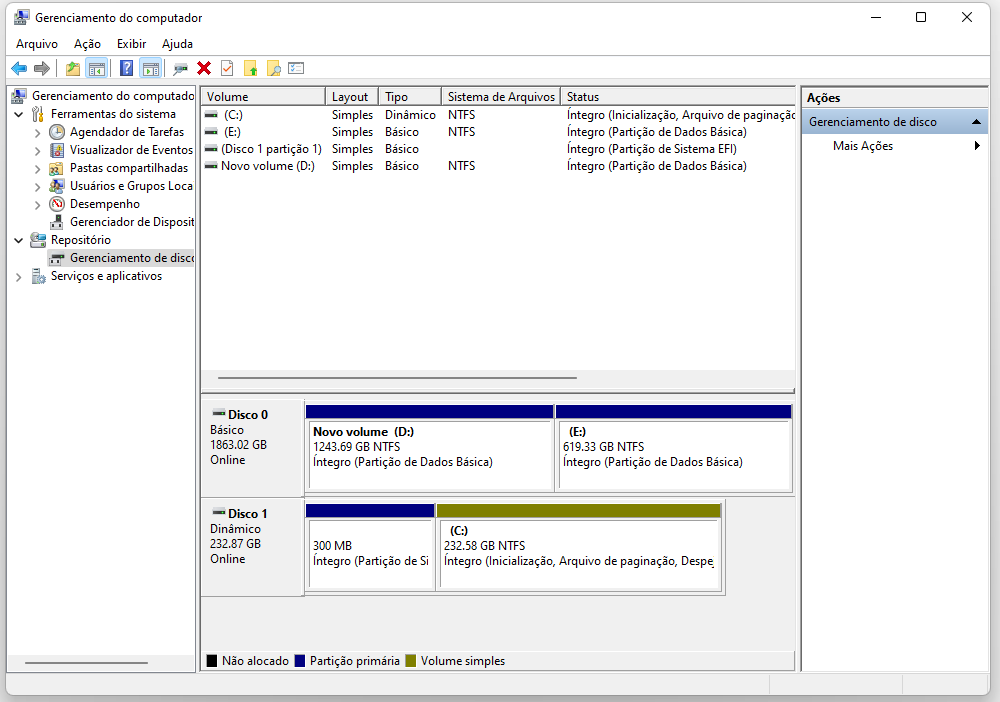Click the Forward navigation arrow

point(40,68)
